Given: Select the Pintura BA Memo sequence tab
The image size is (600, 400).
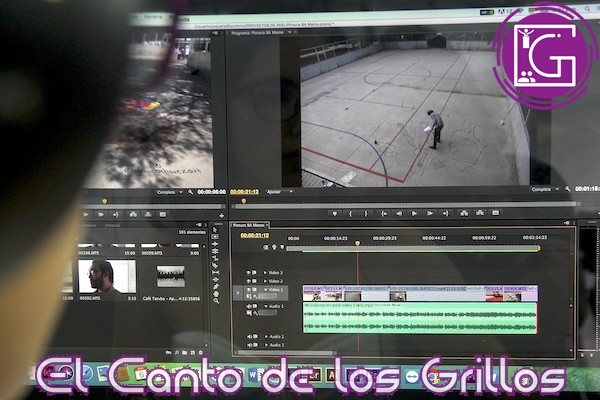Looking at the screenshot, I should coord(250,225).
